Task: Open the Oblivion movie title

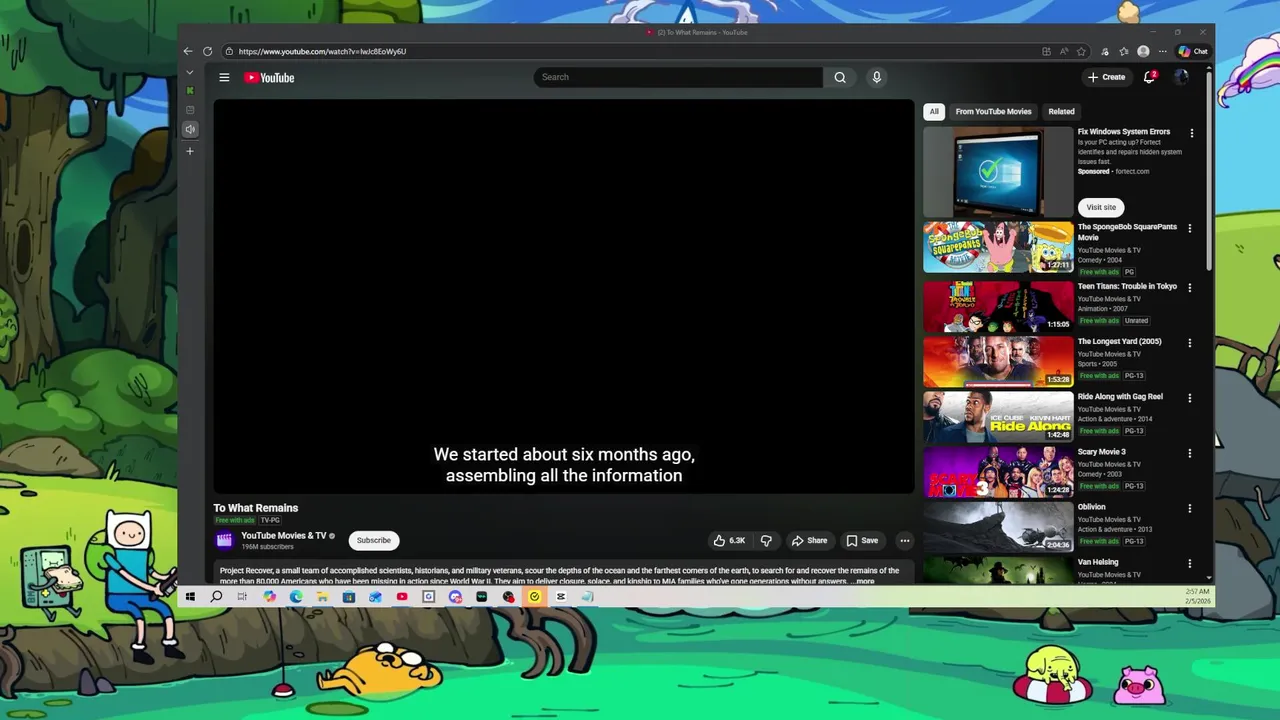Action: point(1091,507)
